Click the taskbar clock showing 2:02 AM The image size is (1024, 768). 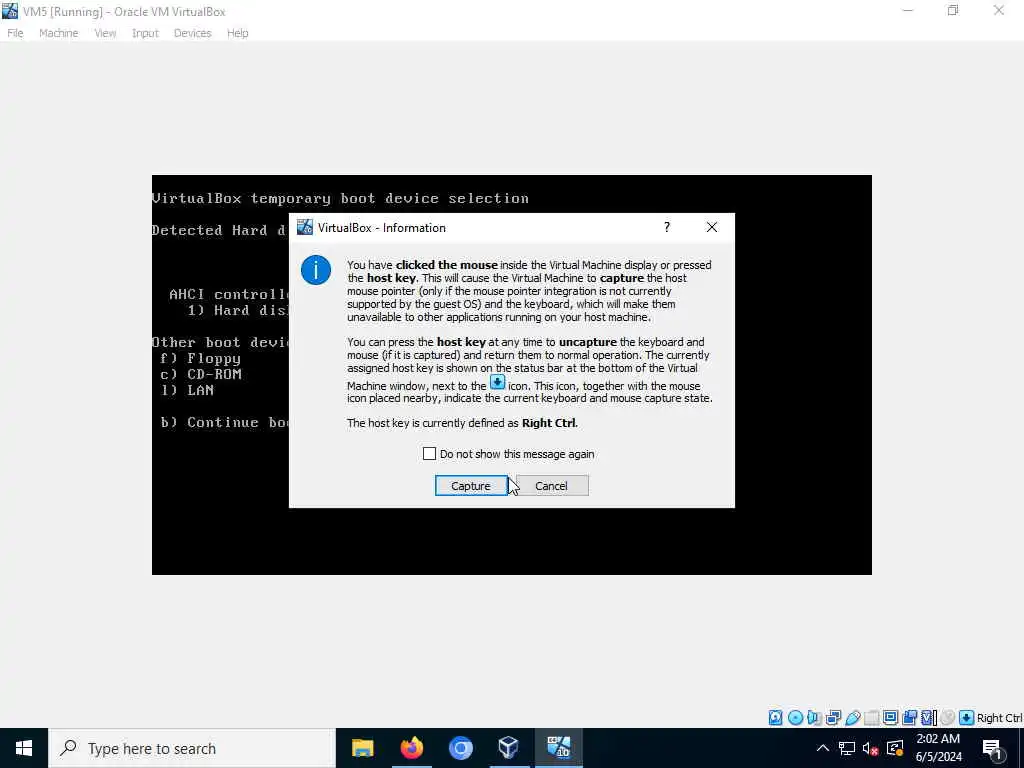(938, 748)
